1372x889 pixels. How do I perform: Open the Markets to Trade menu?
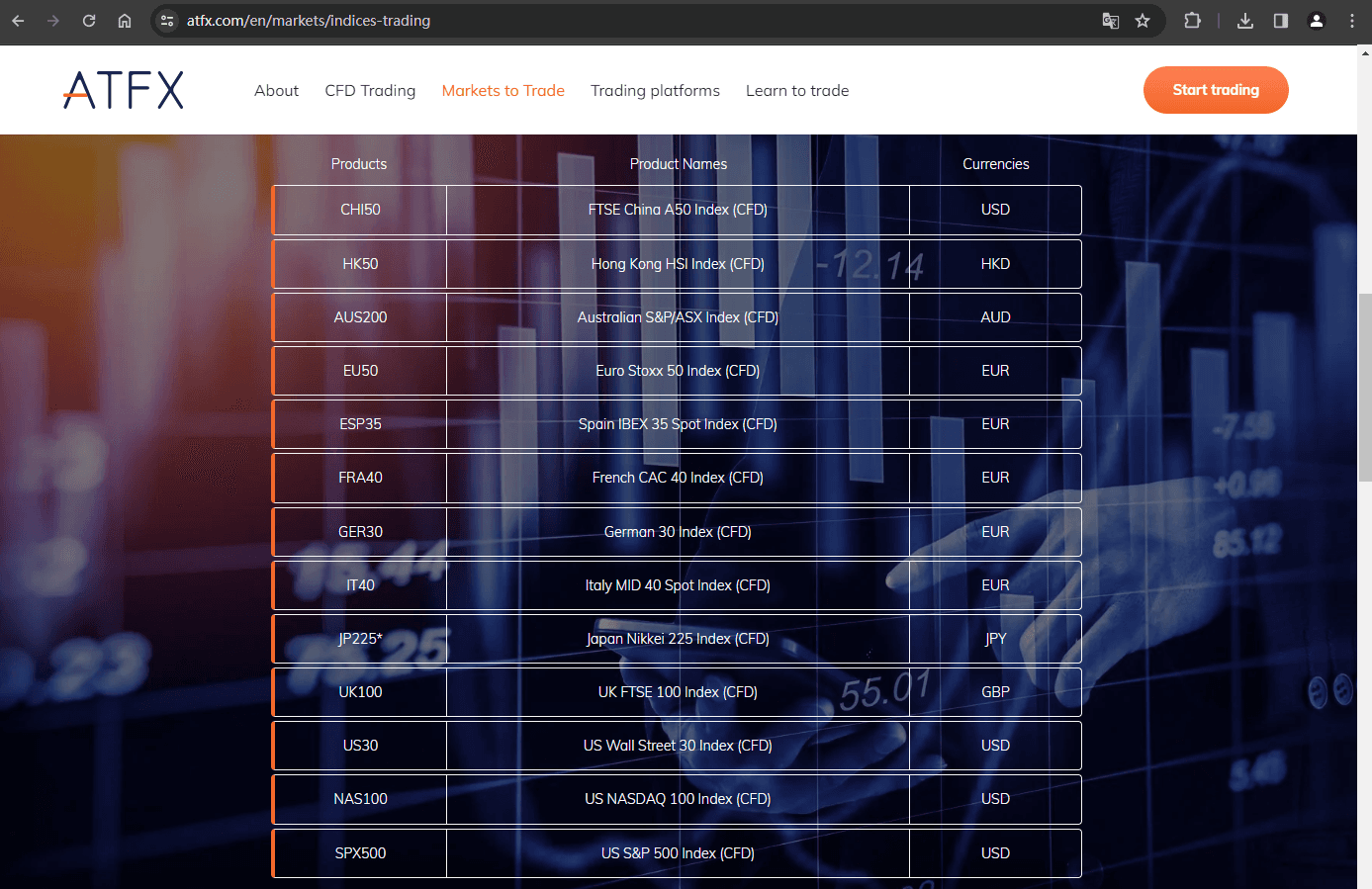point(503,91)
